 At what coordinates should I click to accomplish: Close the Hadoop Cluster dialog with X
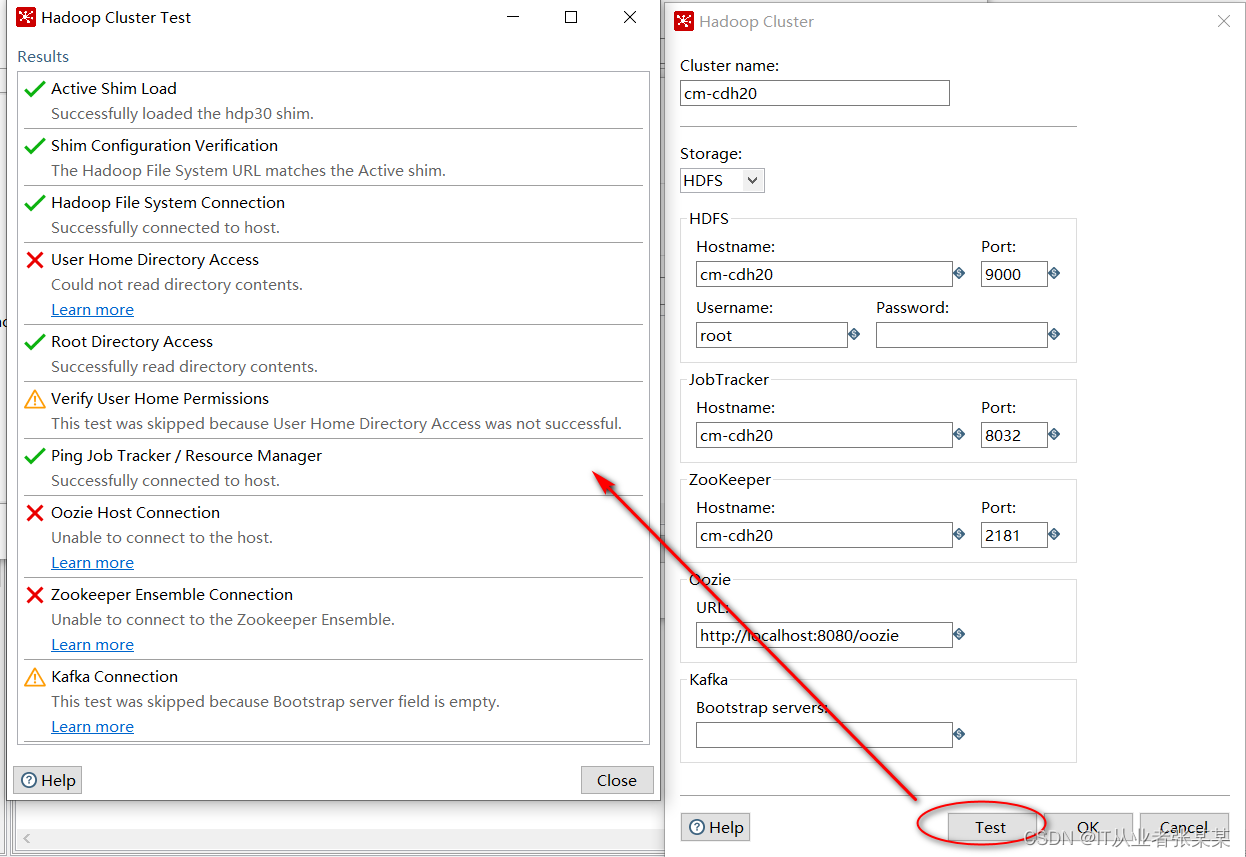[1223, 21]
